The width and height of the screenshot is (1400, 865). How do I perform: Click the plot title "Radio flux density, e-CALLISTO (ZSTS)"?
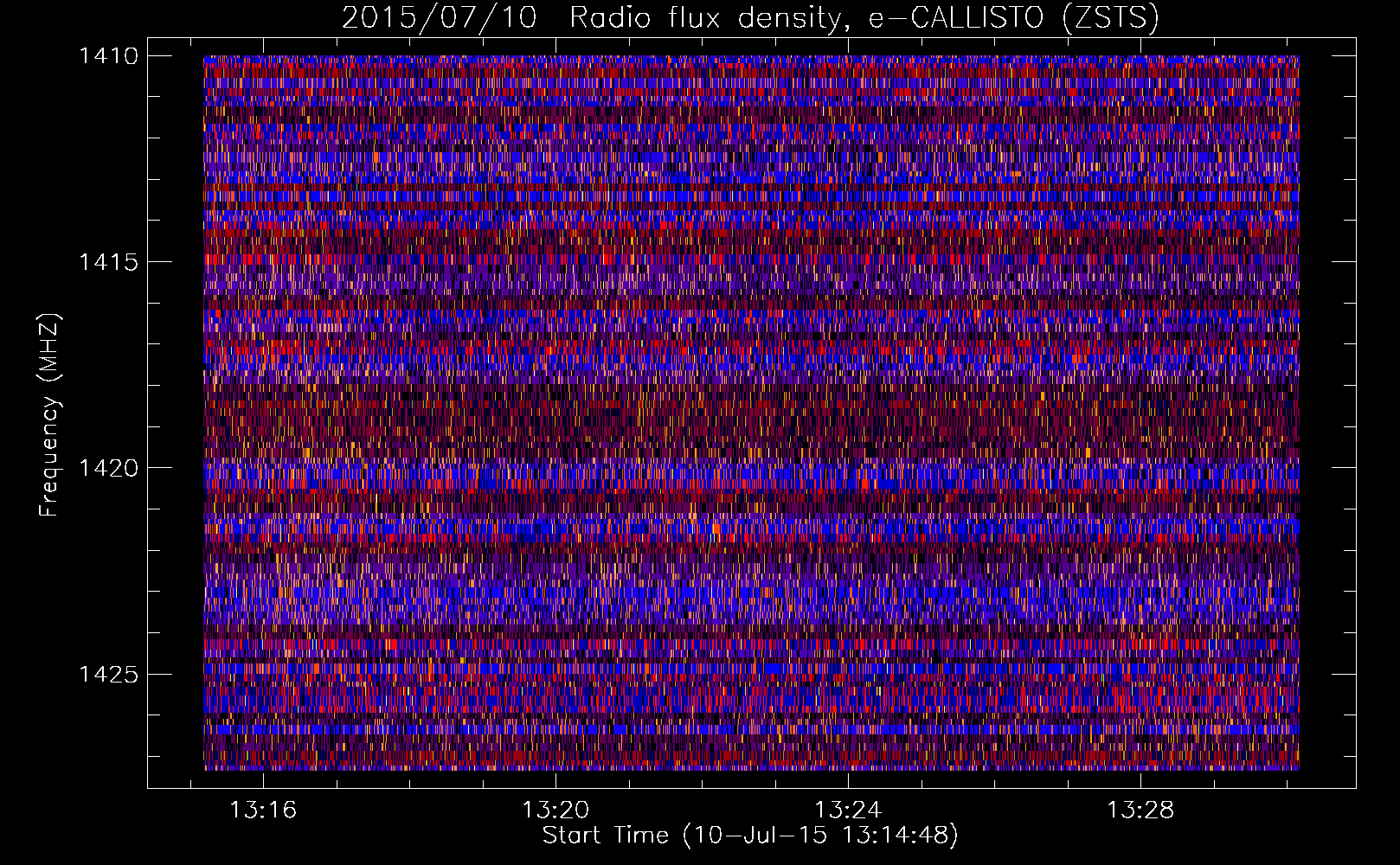tap(864, 17)
